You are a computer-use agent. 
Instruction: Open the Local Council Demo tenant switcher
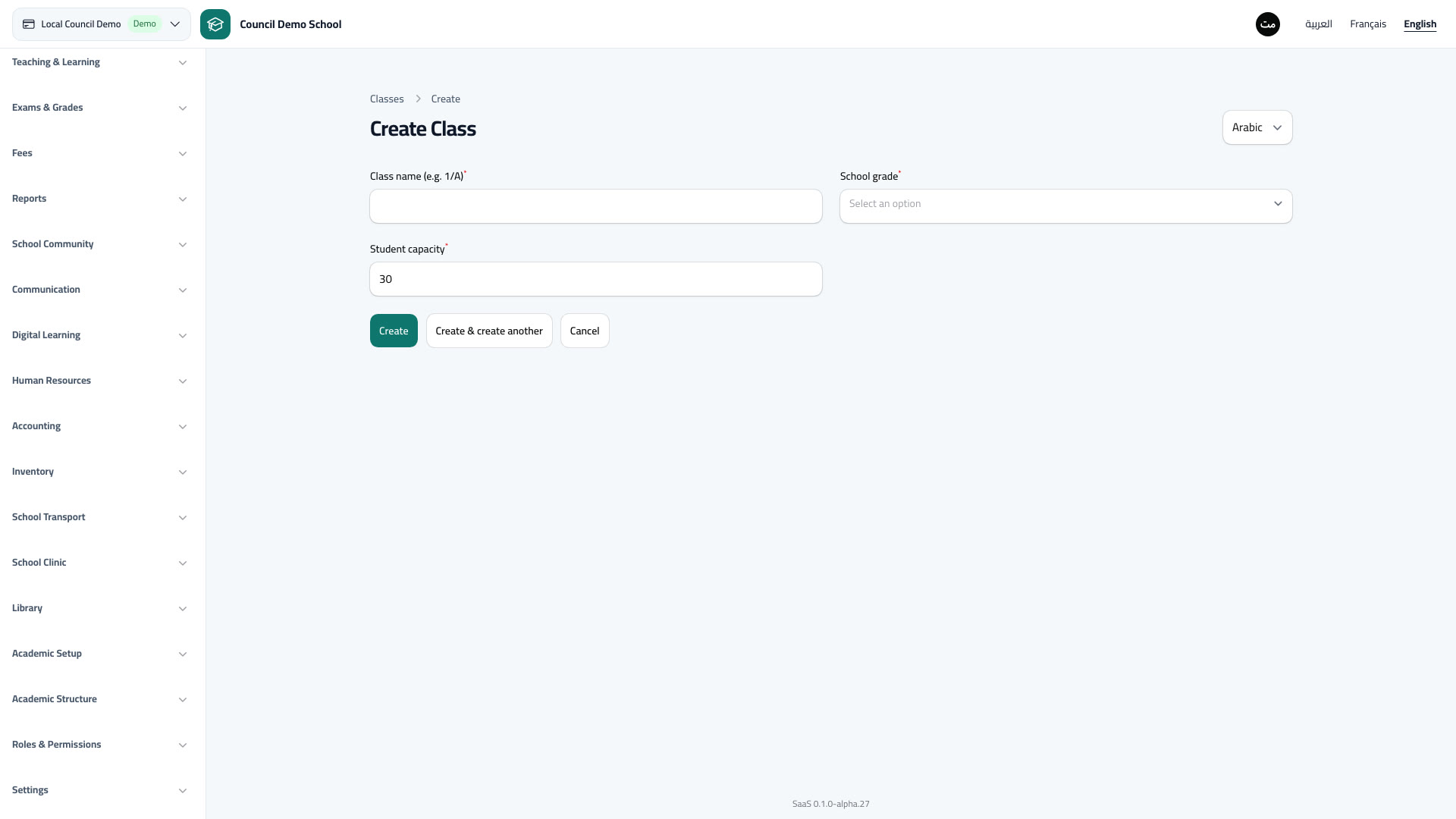[102, 24]
